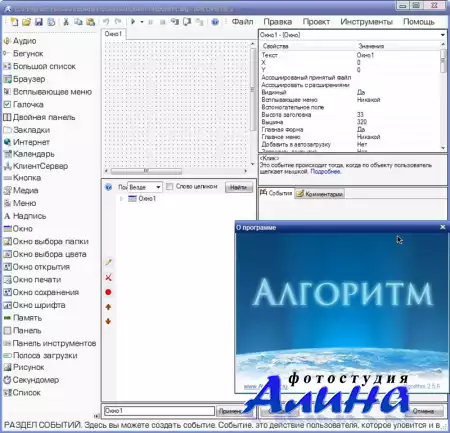
Task: Click the Применить button
Action: coord(233,411)
